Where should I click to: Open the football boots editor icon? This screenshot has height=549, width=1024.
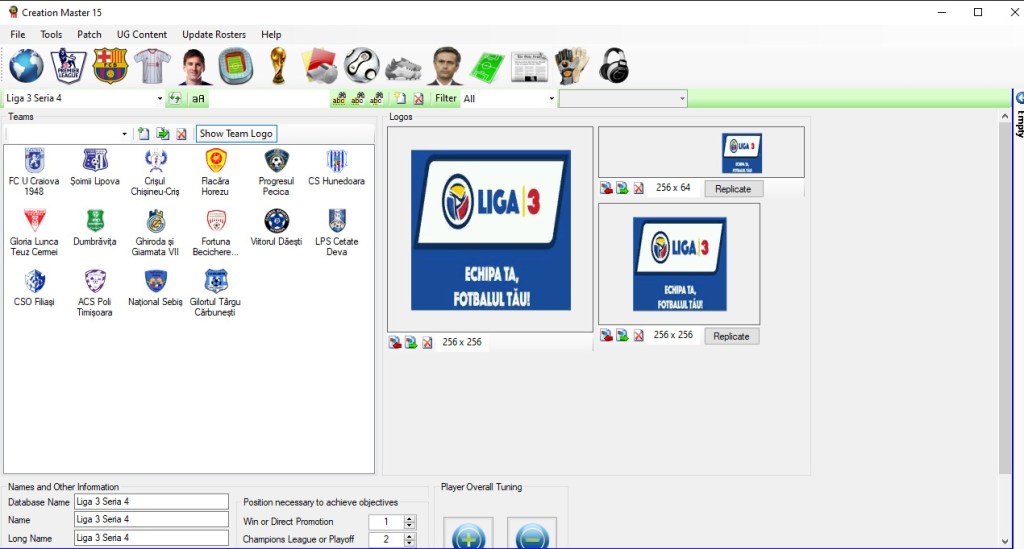point(403,66)
